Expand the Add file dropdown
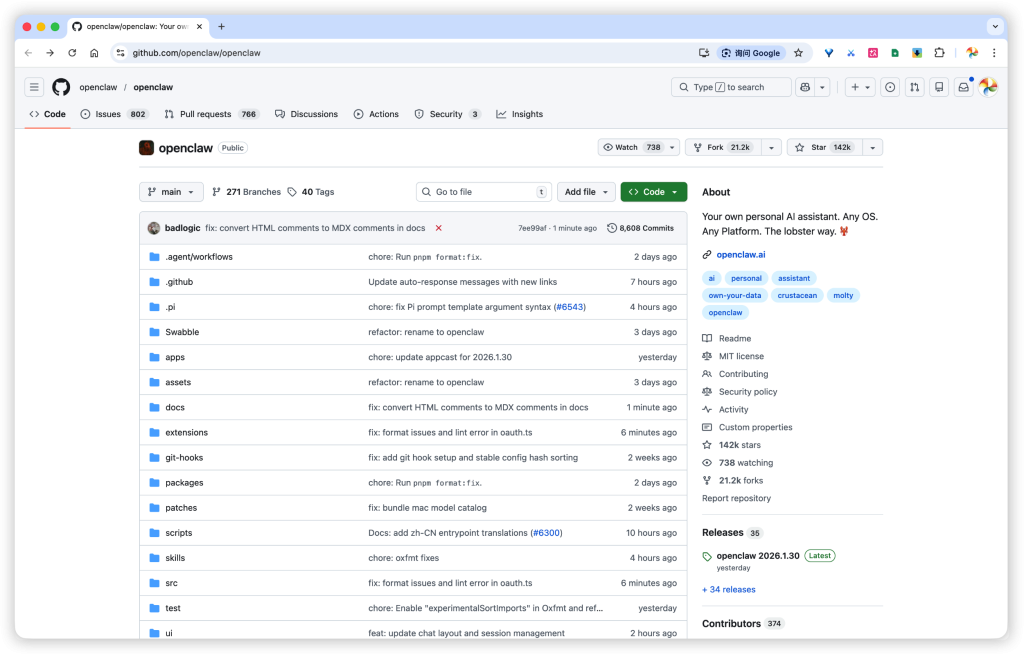The image size is (1024, 655). pos(586,192)
